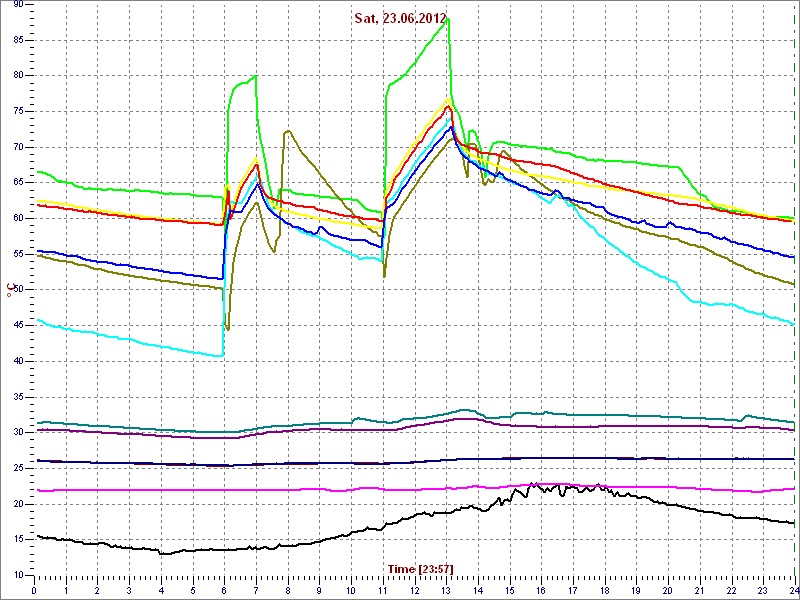Select the '70' temperature axis label
Image resolution: width=800 pixels, height=600 pixels.
[x=19, y=147]
